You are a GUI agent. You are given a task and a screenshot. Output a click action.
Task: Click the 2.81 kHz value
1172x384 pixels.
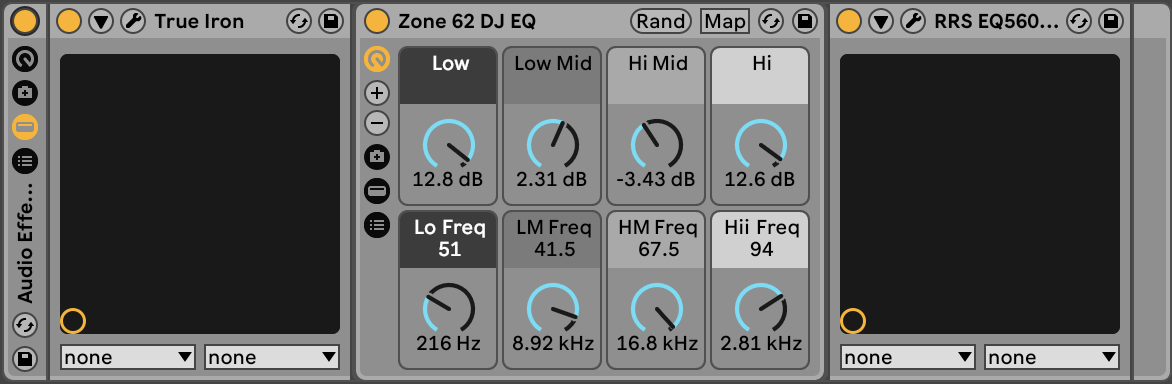point(760,344)
